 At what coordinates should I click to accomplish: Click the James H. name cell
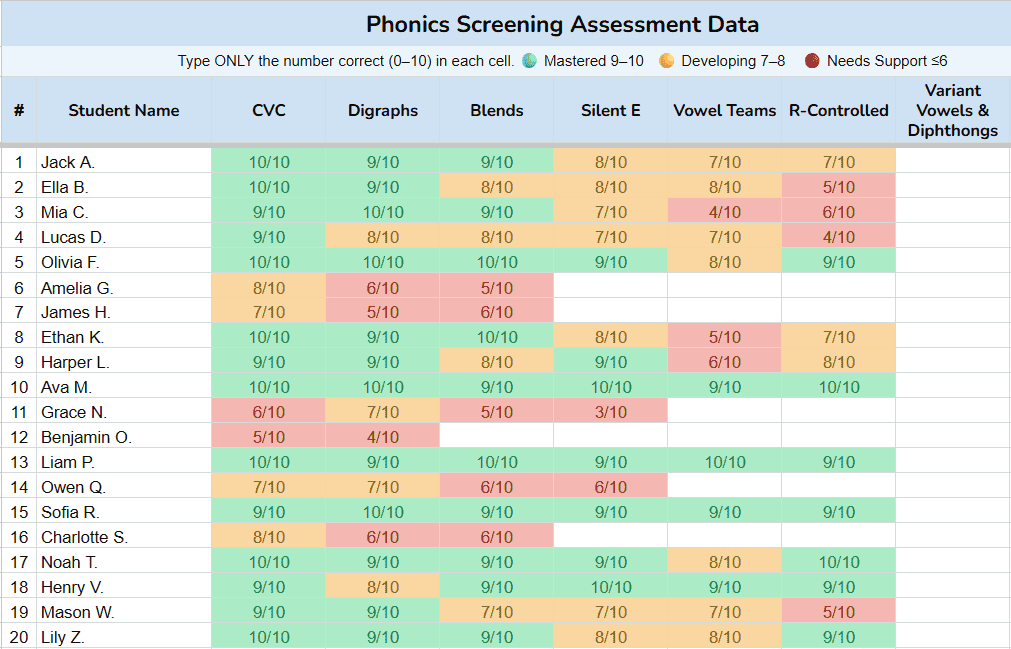point(124,312)
